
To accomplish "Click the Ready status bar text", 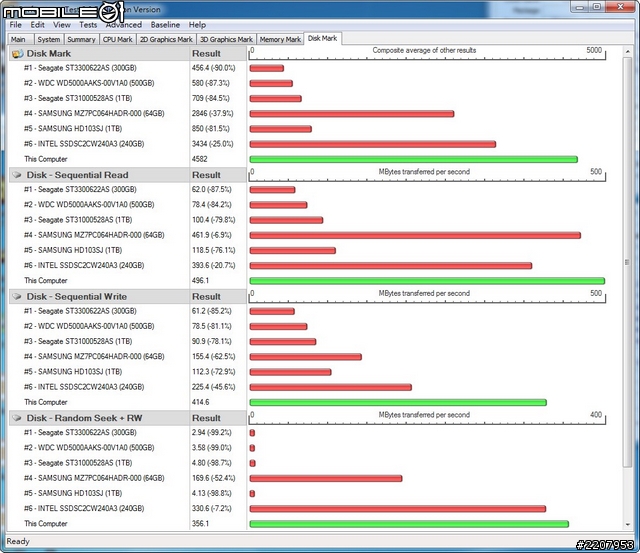I will tap(18, 542).
